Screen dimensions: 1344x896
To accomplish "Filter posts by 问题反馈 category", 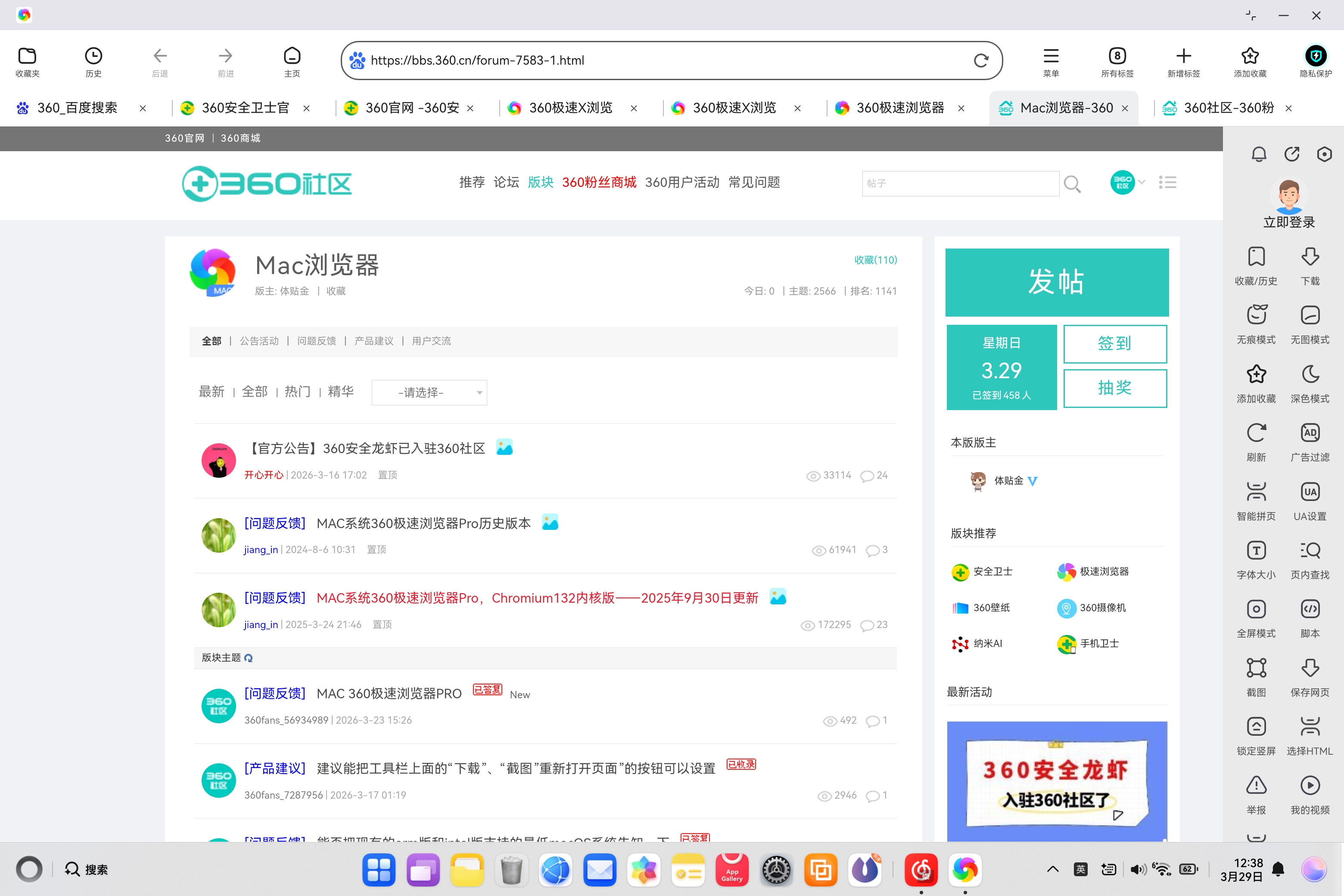I will (x=317, y=341).
